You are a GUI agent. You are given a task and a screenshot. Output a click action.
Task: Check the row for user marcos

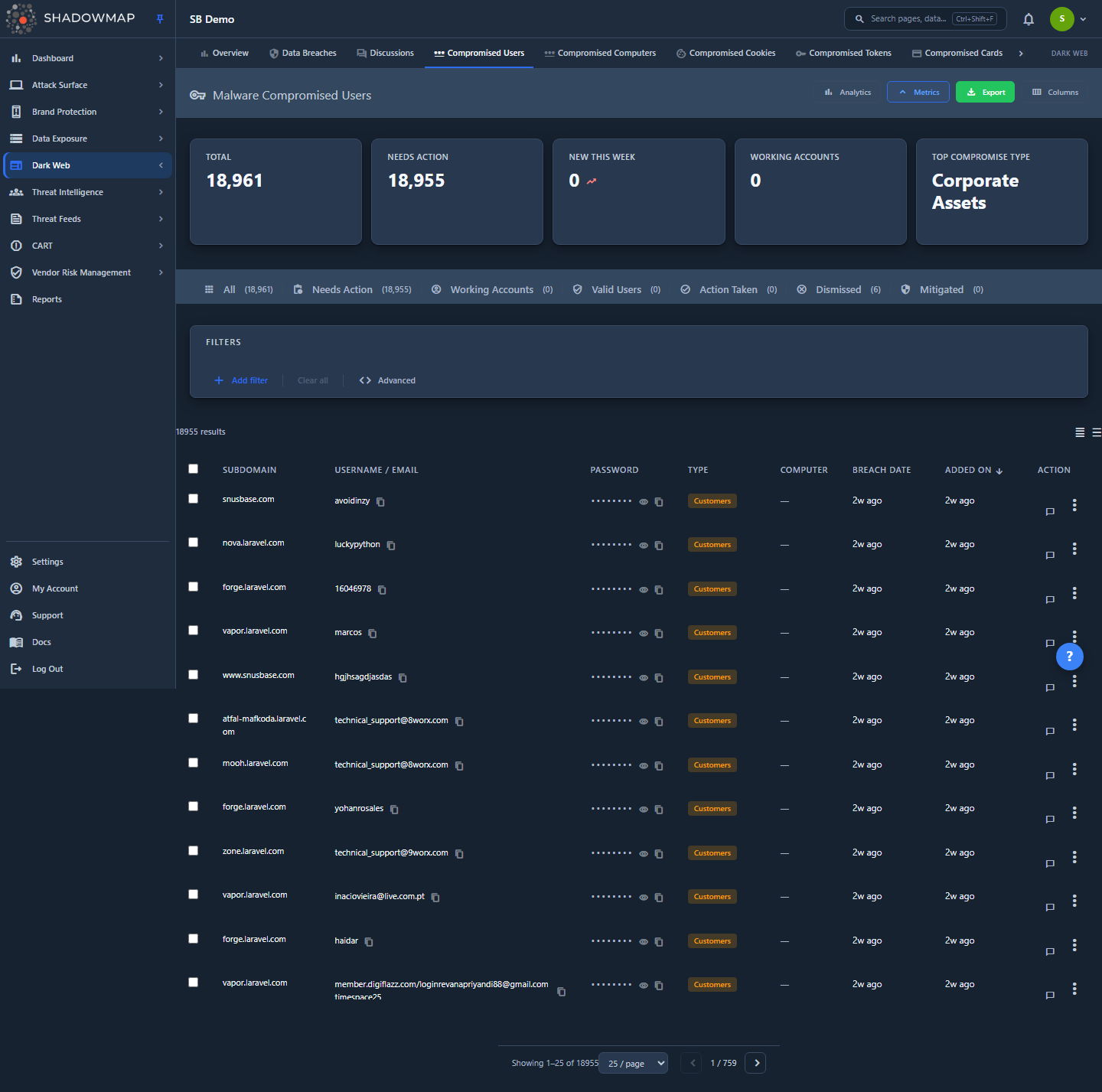(193, 631)
